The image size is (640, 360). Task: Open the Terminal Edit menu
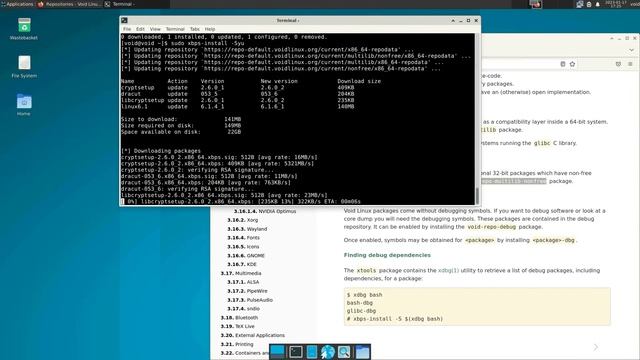click(x=140, y=29)
